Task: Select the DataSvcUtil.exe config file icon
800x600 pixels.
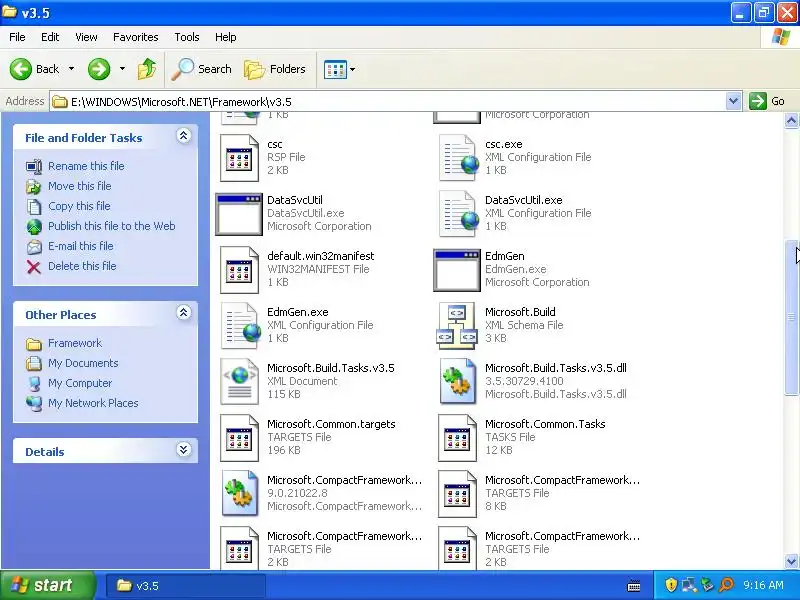Action: (x=458, y=214)
